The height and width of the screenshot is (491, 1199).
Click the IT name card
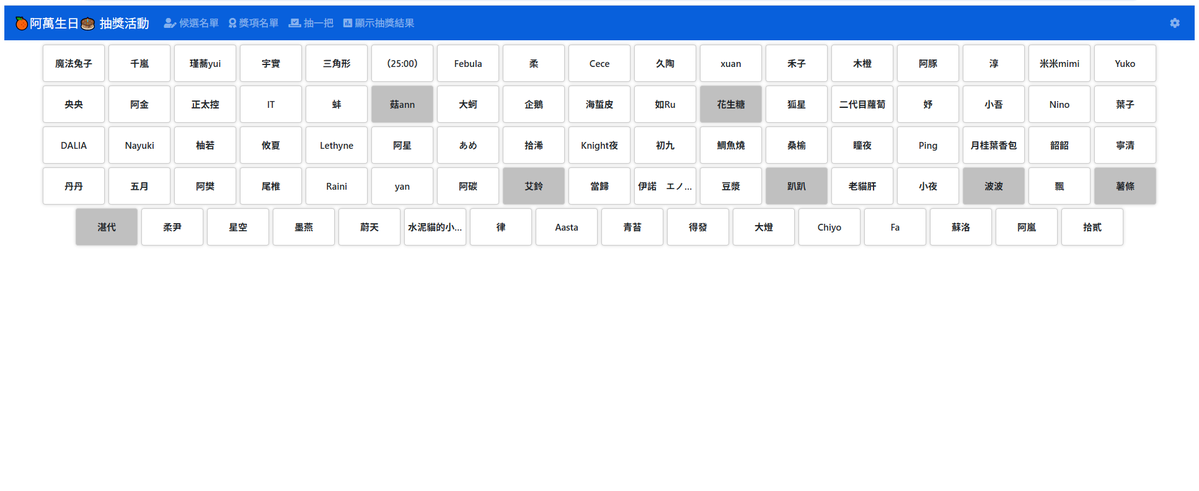tap(271, 105)
